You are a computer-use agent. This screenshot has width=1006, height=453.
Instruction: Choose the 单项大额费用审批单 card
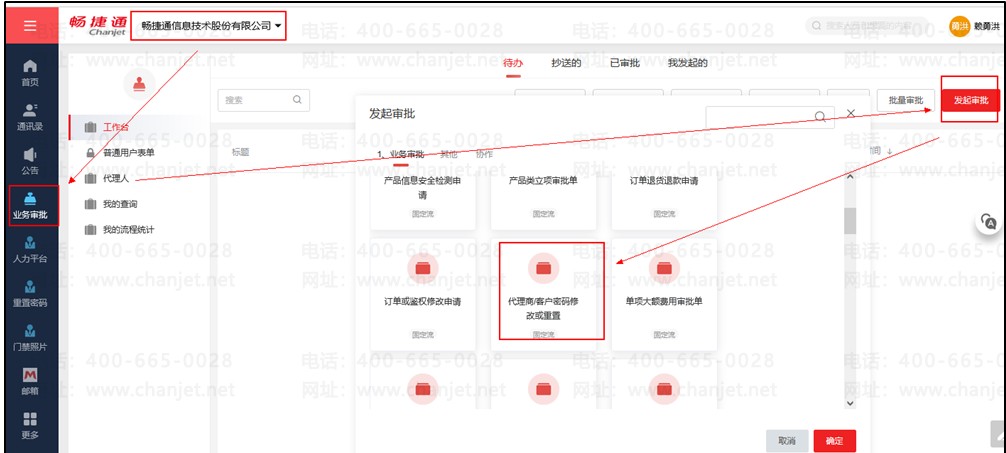(x=664, y=295)
